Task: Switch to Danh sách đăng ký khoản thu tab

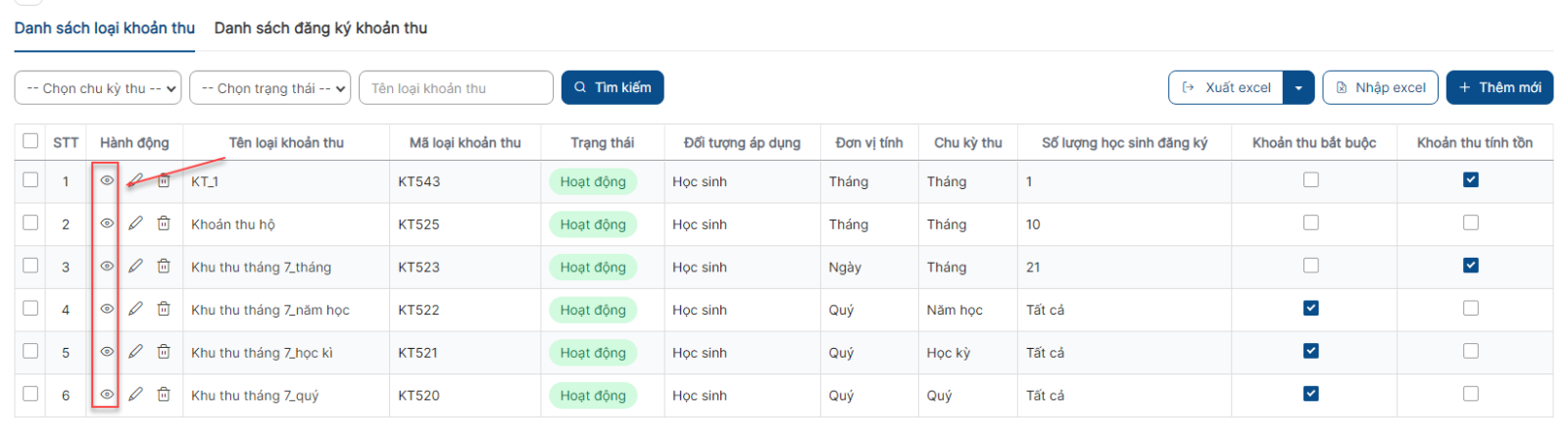Action: click(x=320, y=27)
